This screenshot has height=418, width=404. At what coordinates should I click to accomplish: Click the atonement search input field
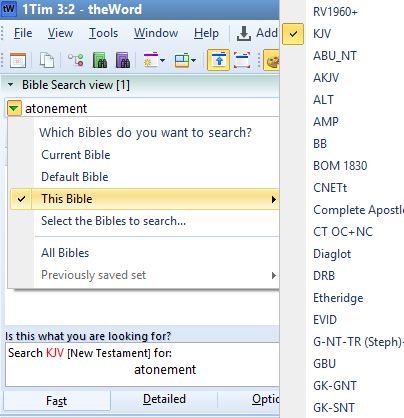pos(150,108)
